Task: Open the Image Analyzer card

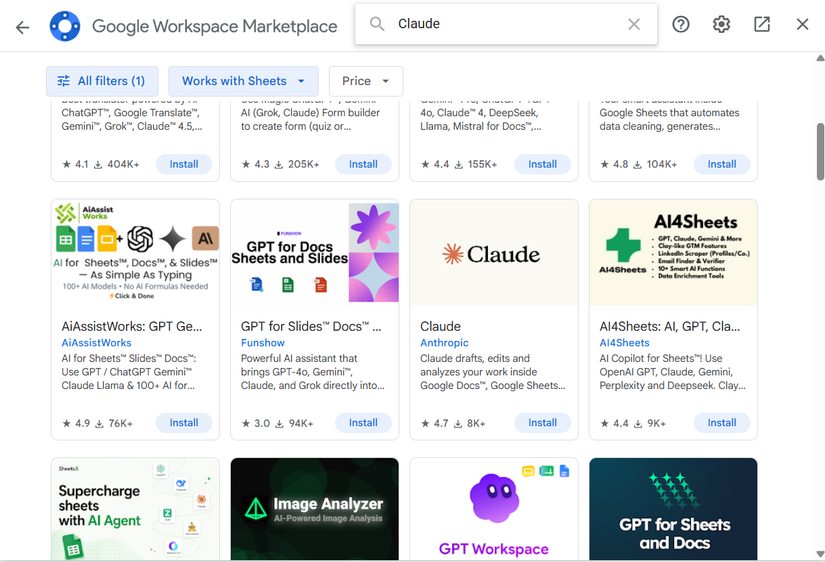Action: tap(315, 509)
